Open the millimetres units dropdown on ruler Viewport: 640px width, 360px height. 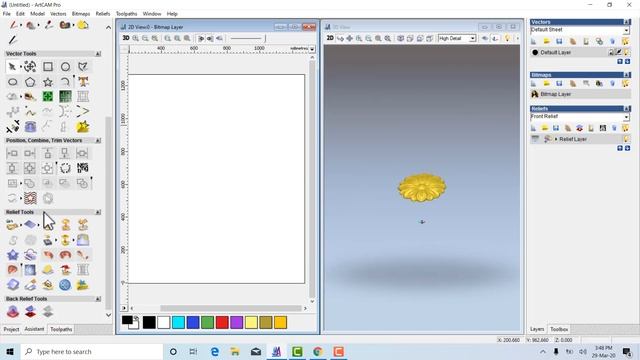point(312,49)
